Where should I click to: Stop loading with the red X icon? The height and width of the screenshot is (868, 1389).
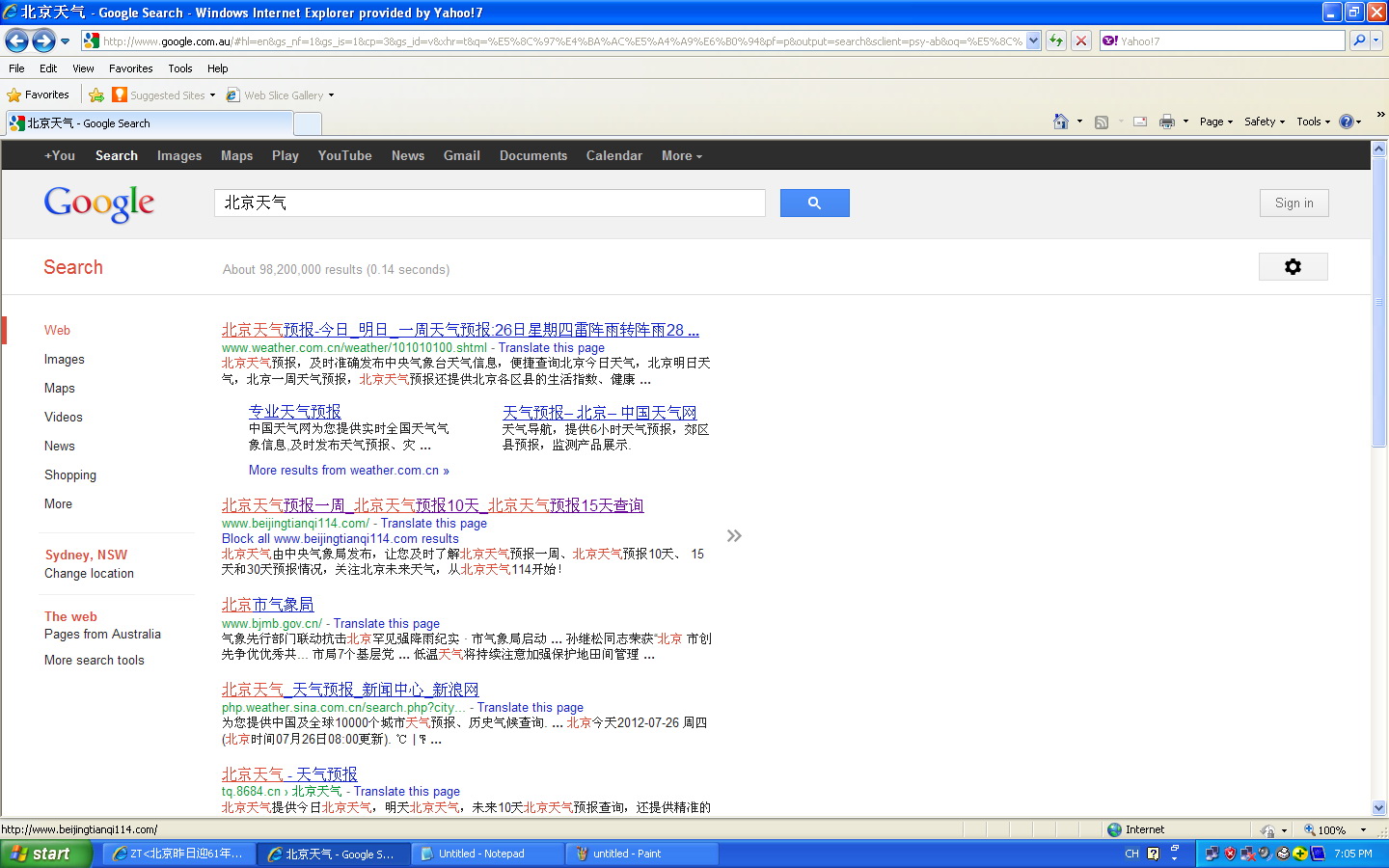pyautogui.click(x=1081, y=41)
